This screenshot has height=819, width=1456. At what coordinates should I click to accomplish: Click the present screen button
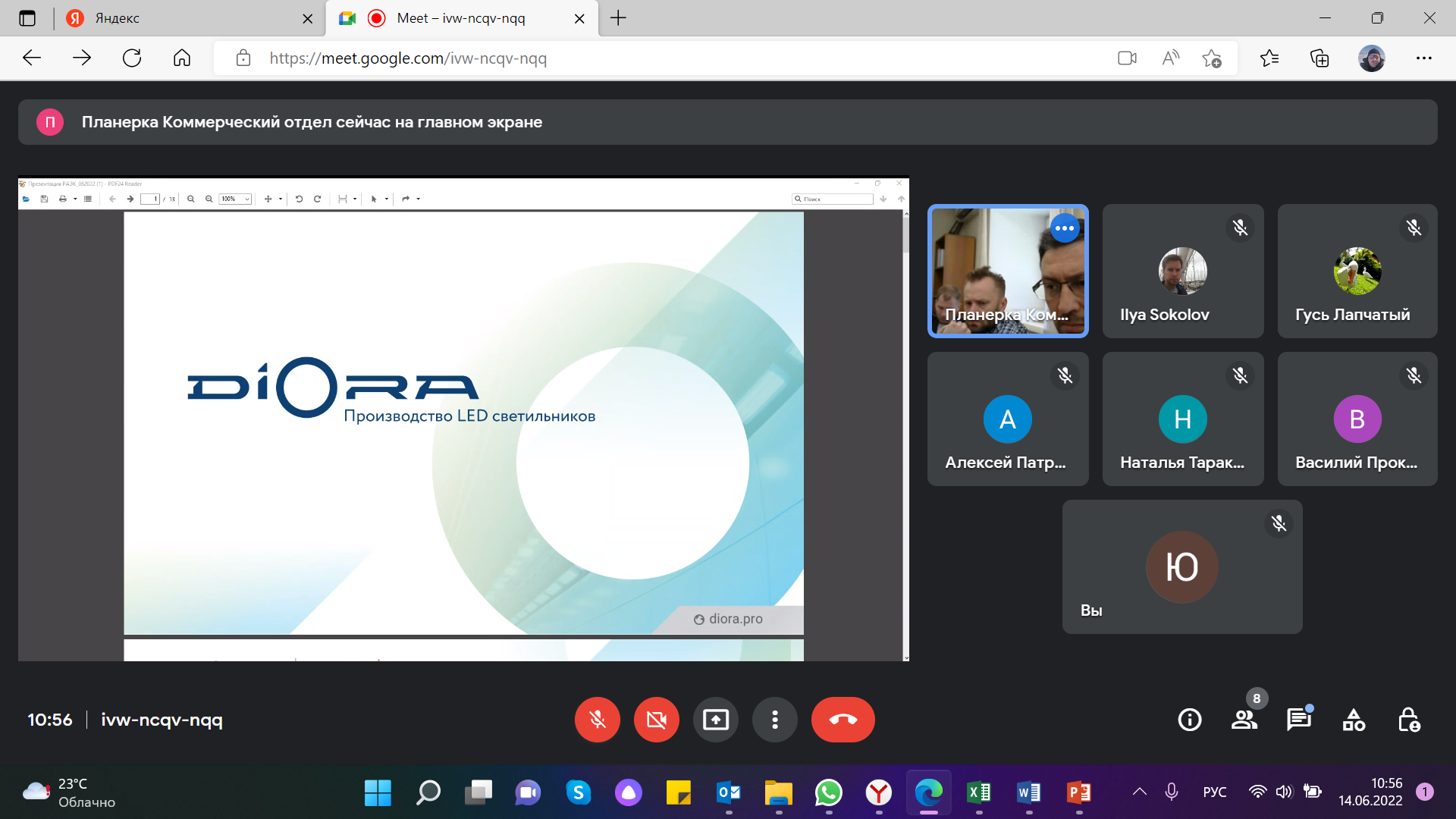click(x=715, y=719)
